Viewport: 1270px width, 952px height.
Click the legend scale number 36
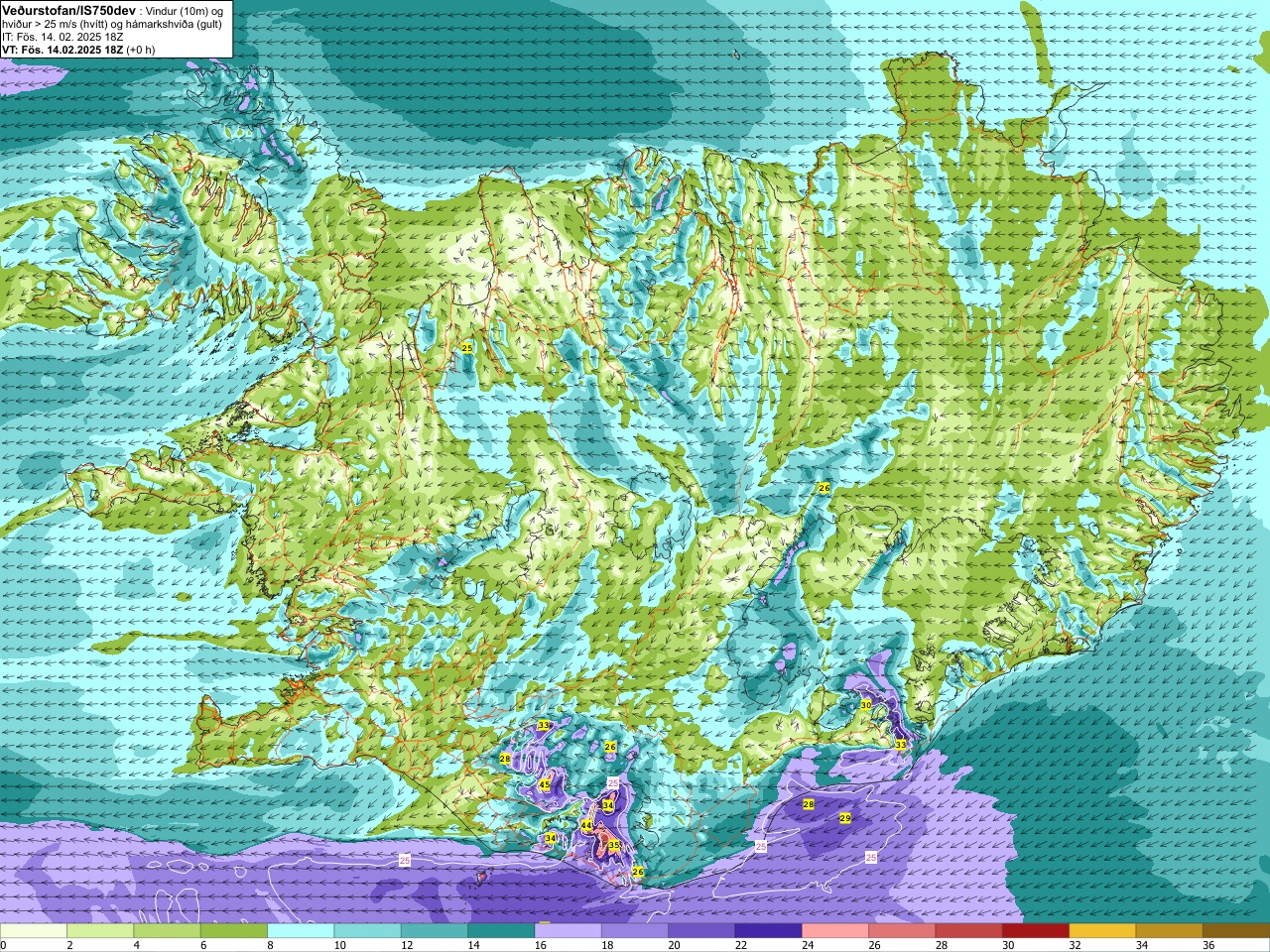(x=1208, y=945)
